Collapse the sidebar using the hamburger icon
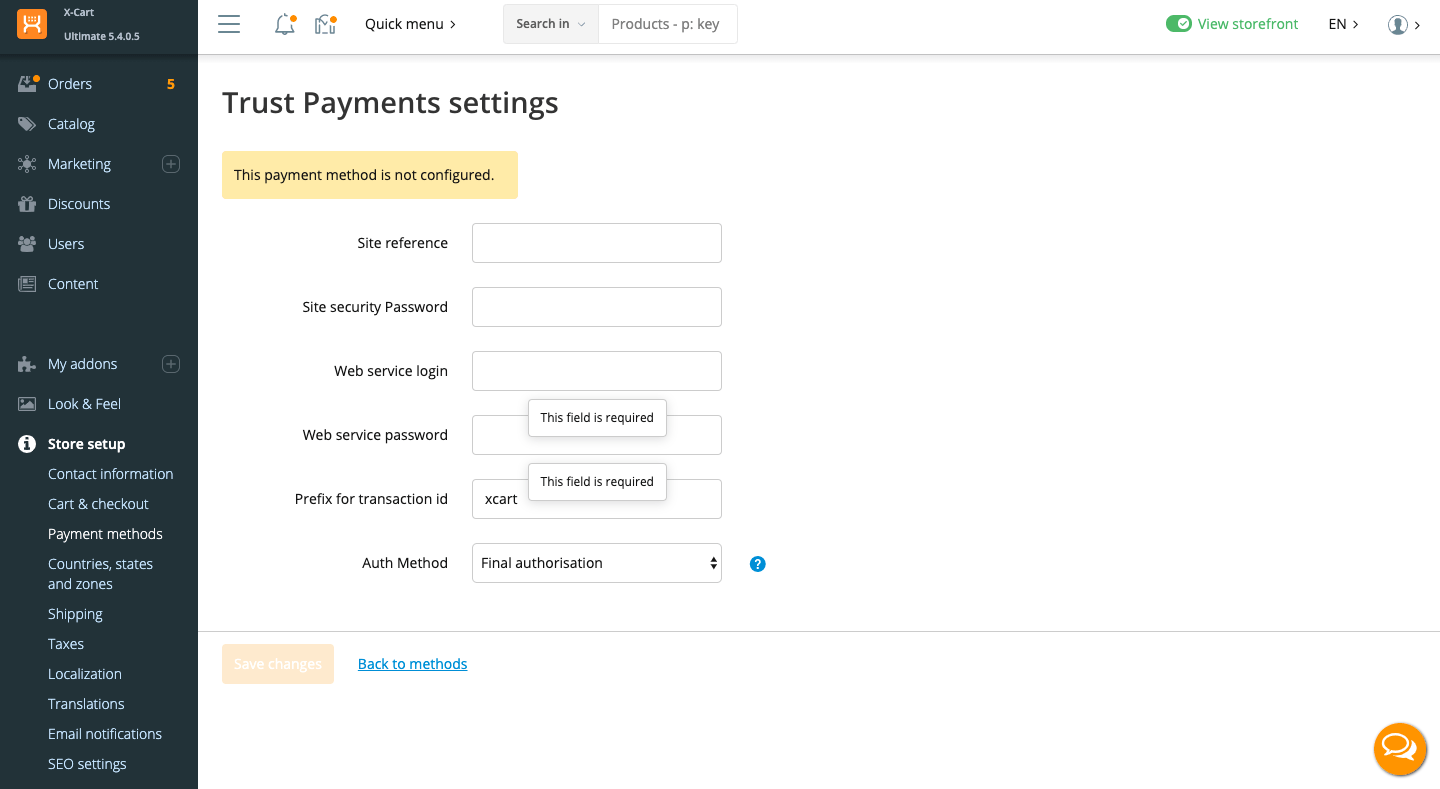This screenshot has width=1440, height=789. (x=228, y=24)
